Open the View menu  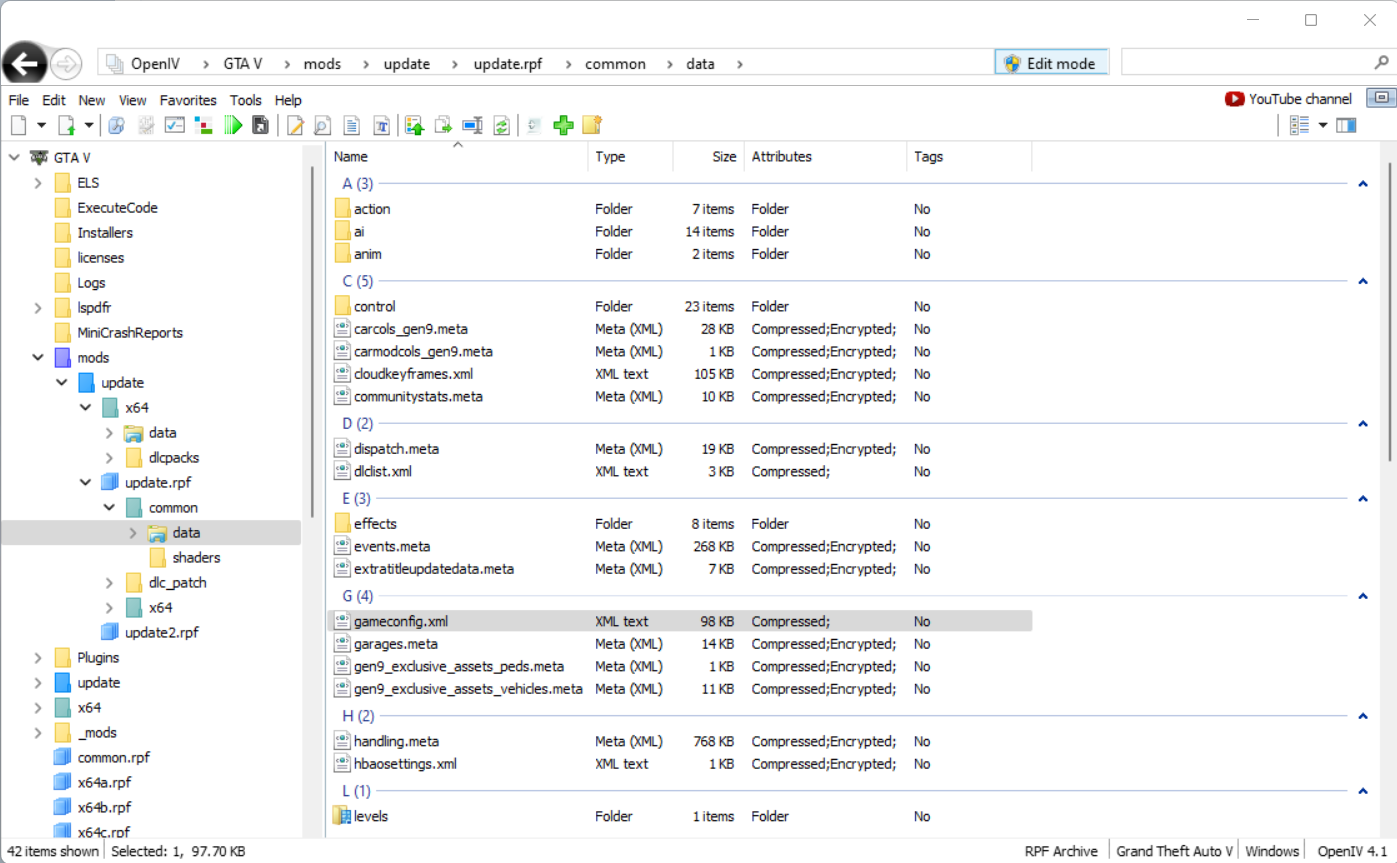point(133,100)
